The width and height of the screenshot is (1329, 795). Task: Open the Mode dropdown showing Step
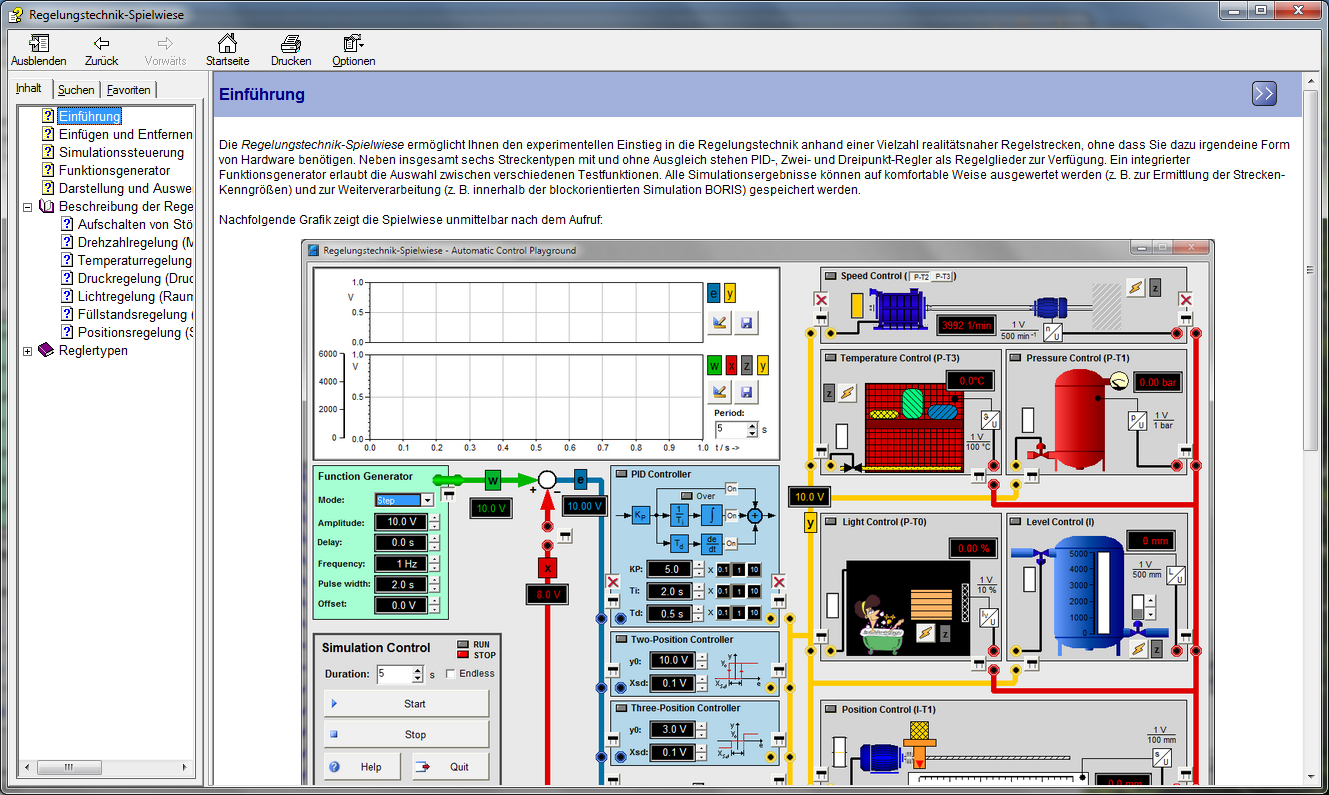point(404,500)
